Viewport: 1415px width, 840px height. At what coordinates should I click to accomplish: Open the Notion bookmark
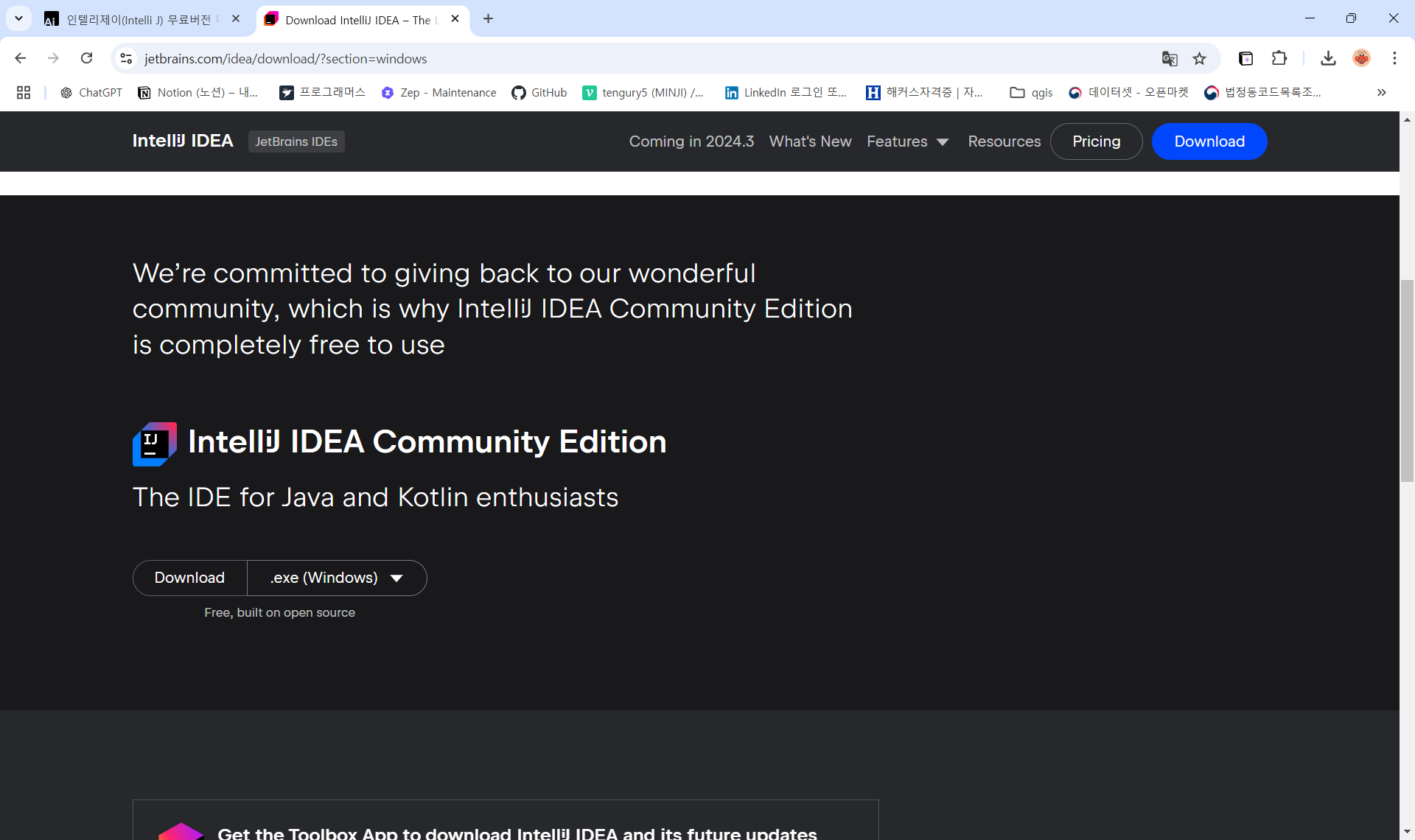click(198, 92)
